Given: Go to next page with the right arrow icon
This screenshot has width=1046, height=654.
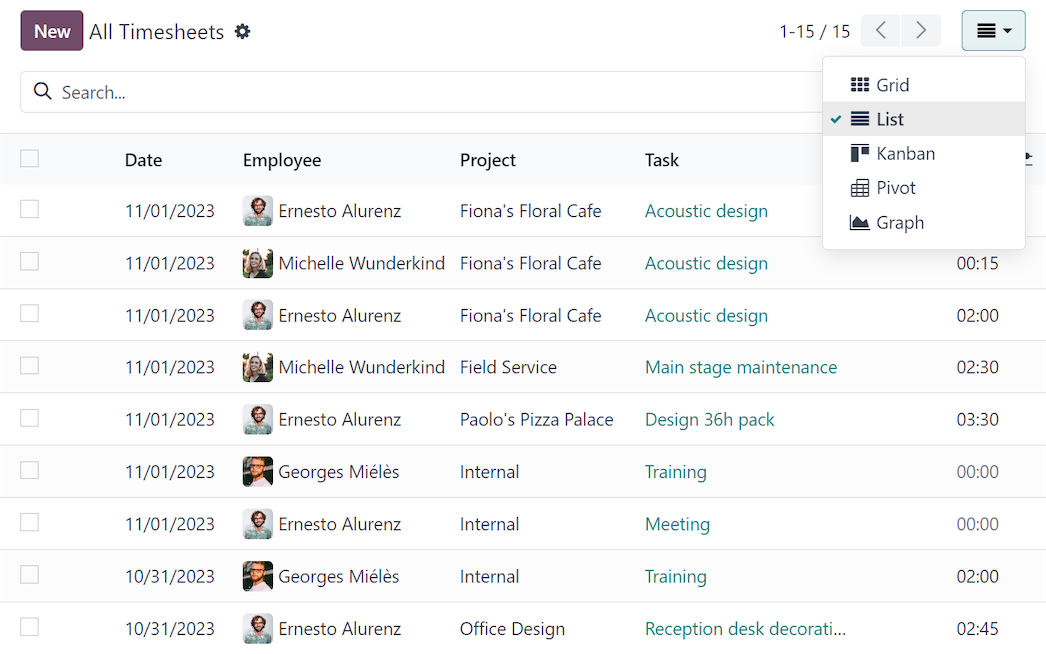Looking at the screenshot, I should click(921, 31).
